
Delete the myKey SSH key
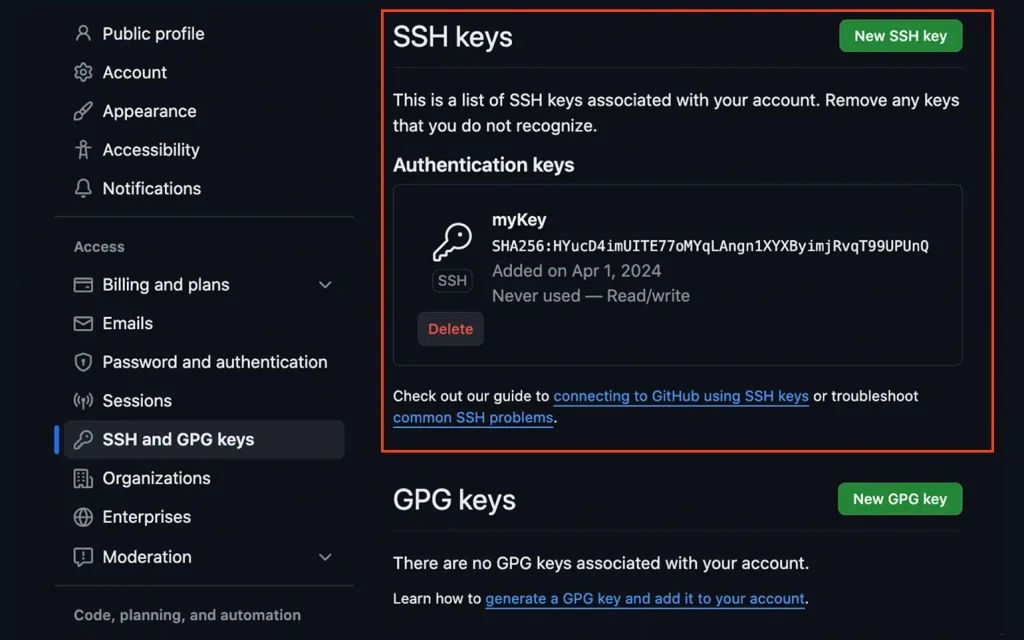click(451, 329)
